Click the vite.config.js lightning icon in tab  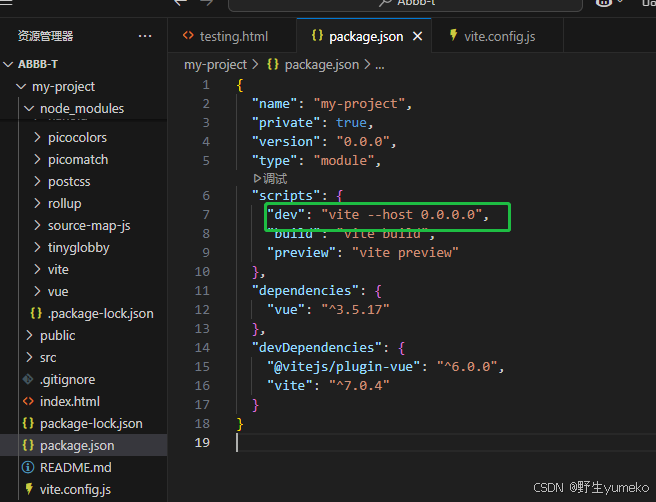coord(453,35)
